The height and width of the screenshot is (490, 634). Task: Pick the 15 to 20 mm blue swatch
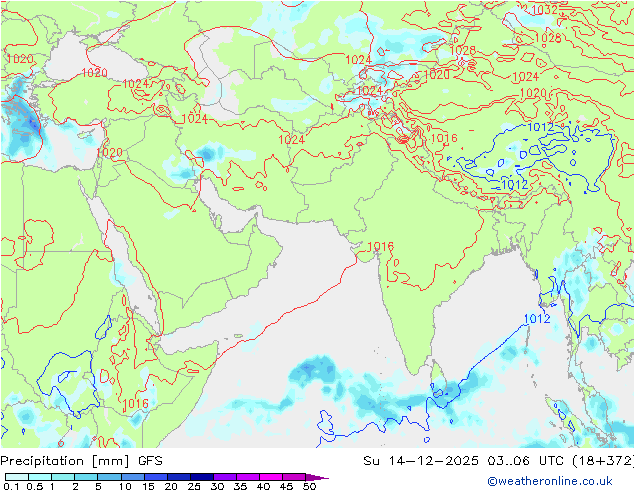[x=155, y=477]
